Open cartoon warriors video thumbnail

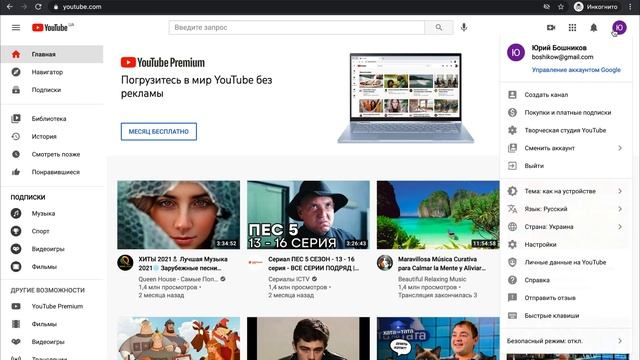[x=178, y=338]
